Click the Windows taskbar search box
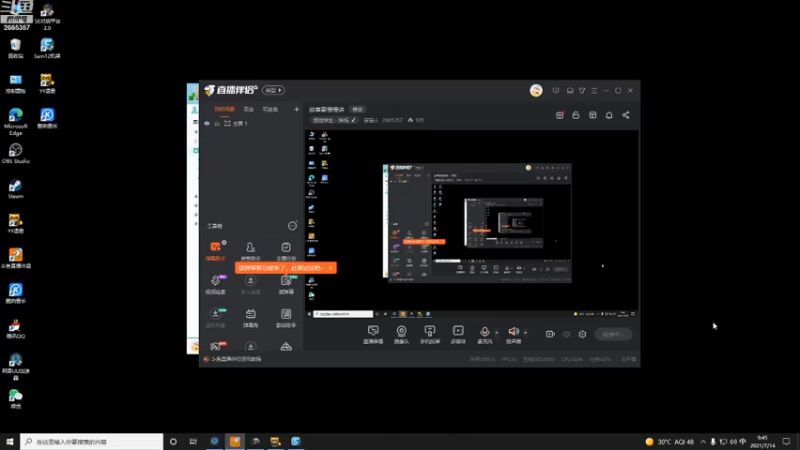The height and width of the screenshot is (450, 800). 92,442
